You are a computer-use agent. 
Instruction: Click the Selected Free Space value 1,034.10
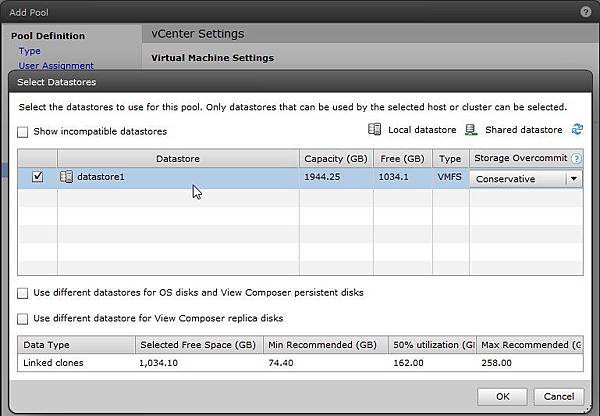tap(158, 363)
